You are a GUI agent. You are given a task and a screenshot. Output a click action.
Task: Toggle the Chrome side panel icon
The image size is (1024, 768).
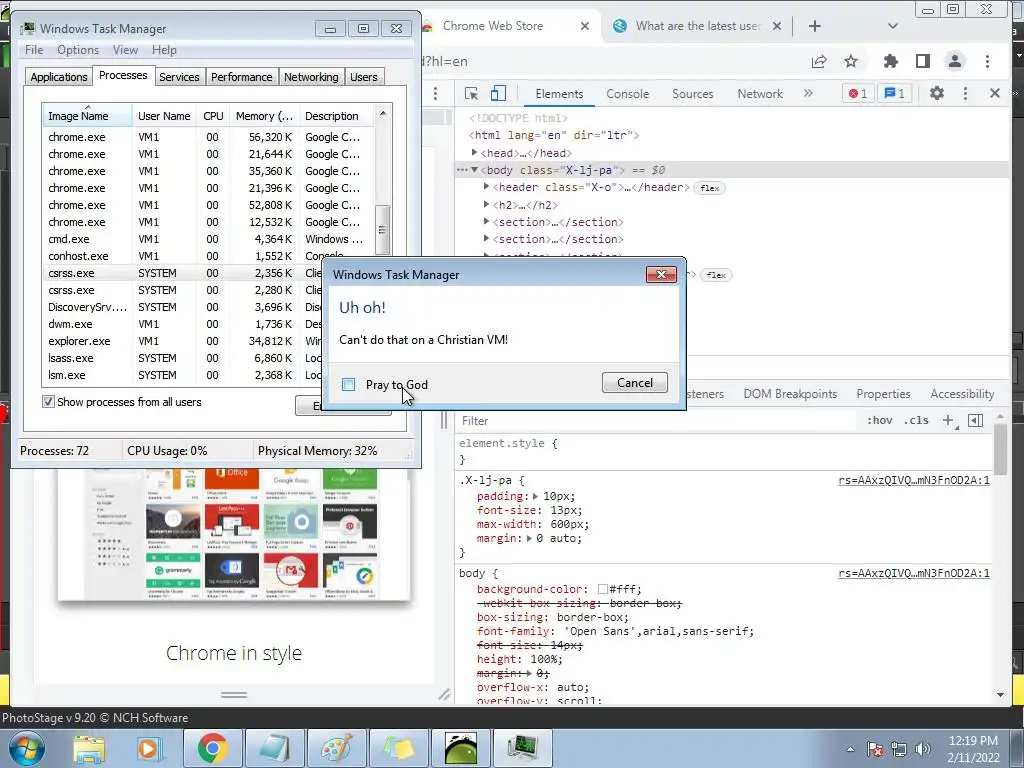pos(922,61)
